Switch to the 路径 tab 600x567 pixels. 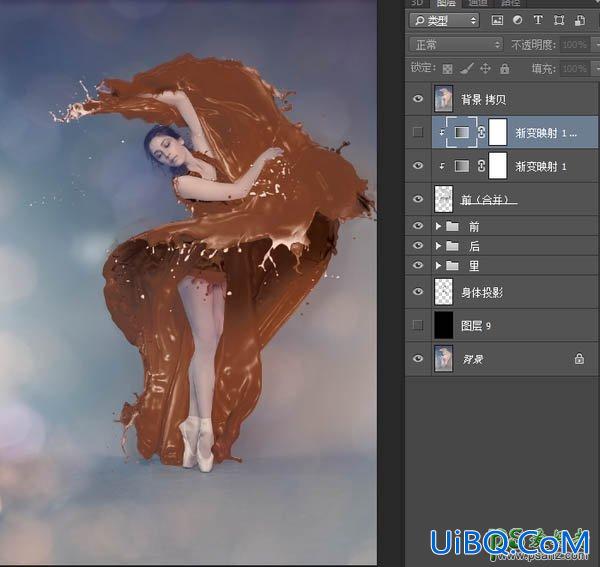point(510,3)
